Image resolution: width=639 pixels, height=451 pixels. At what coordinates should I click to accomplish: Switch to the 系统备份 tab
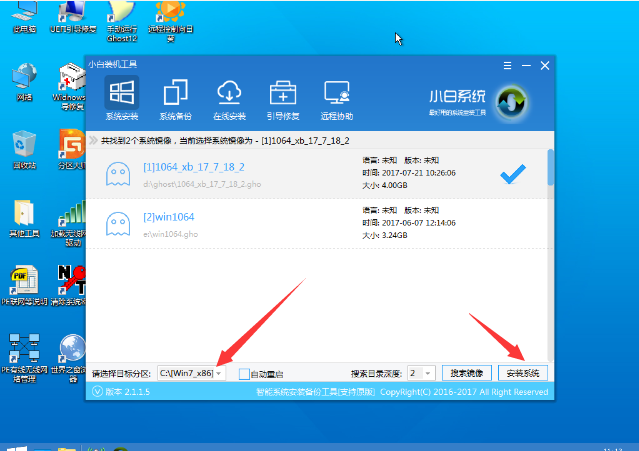(x=175, y=99)
